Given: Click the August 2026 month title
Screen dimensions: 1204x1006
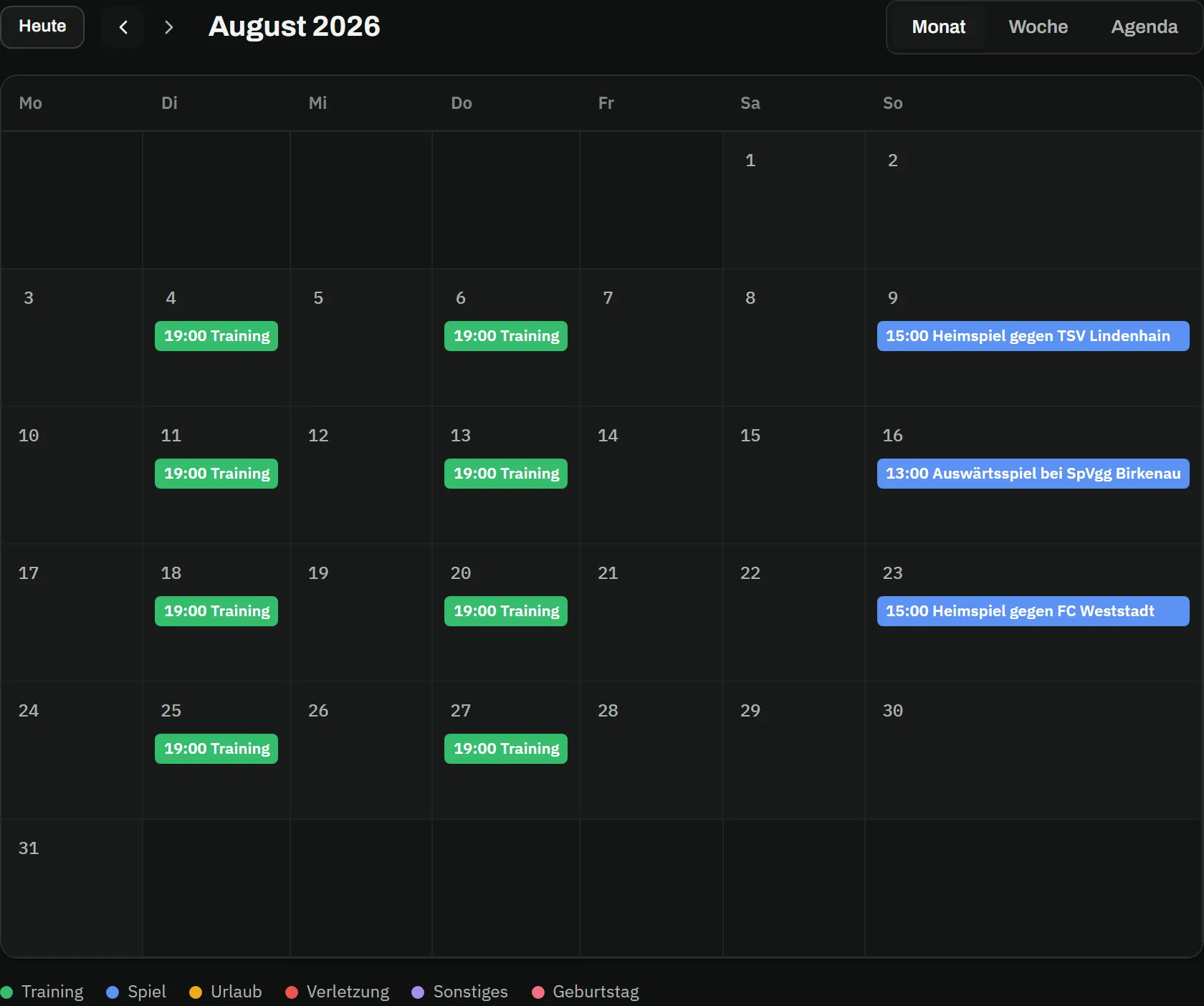Looking at the screenshot, I should (x=294, y=27).
